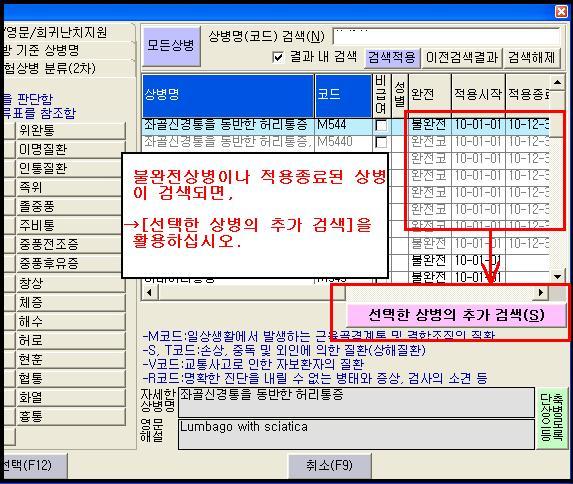573x484 pixels.
Task: Click the table's vertical scroll up arrow
Action: [557, 82]
